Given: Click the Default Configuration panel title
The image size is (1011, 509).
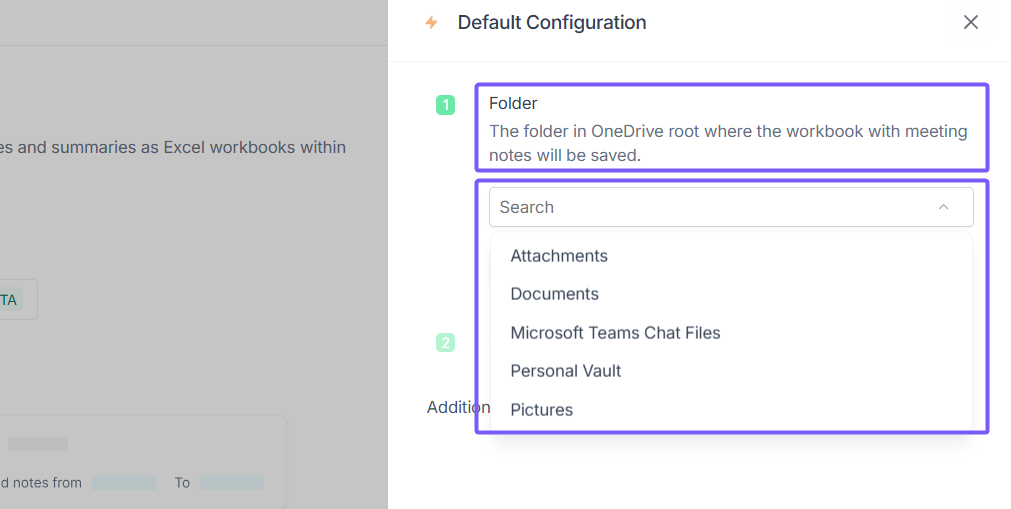Looking at the screenshot, I should [x=551, y=22].
